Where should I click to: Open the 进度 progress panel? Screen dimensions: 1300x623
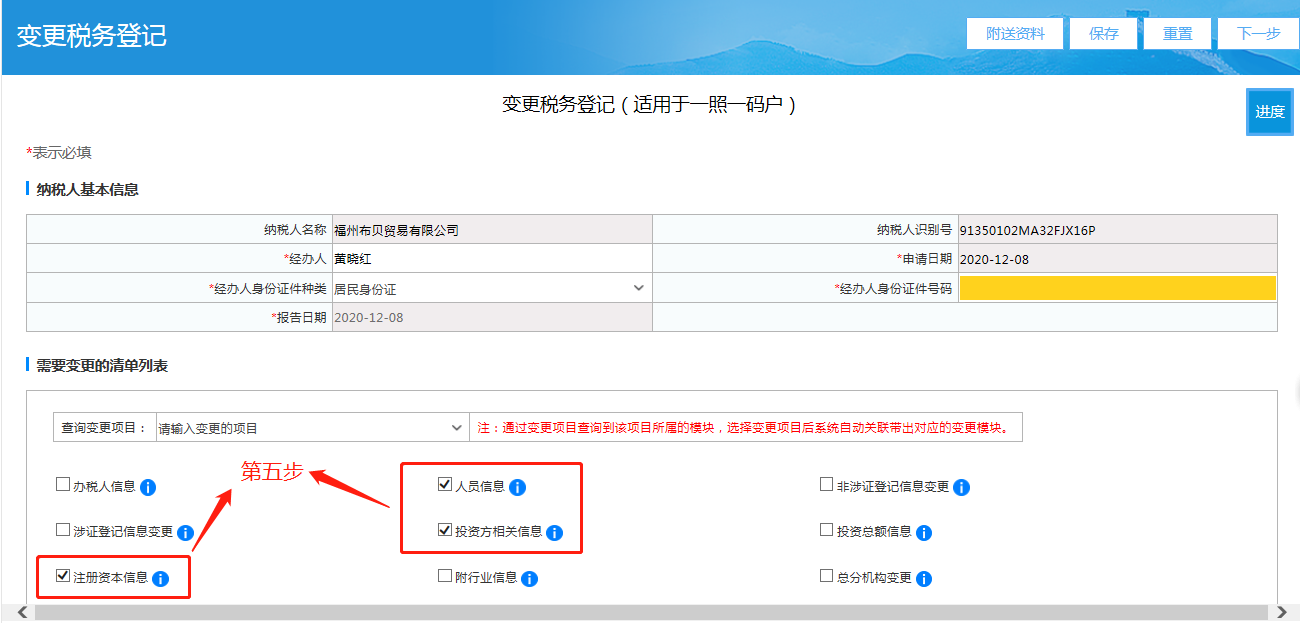point(1269,112)
